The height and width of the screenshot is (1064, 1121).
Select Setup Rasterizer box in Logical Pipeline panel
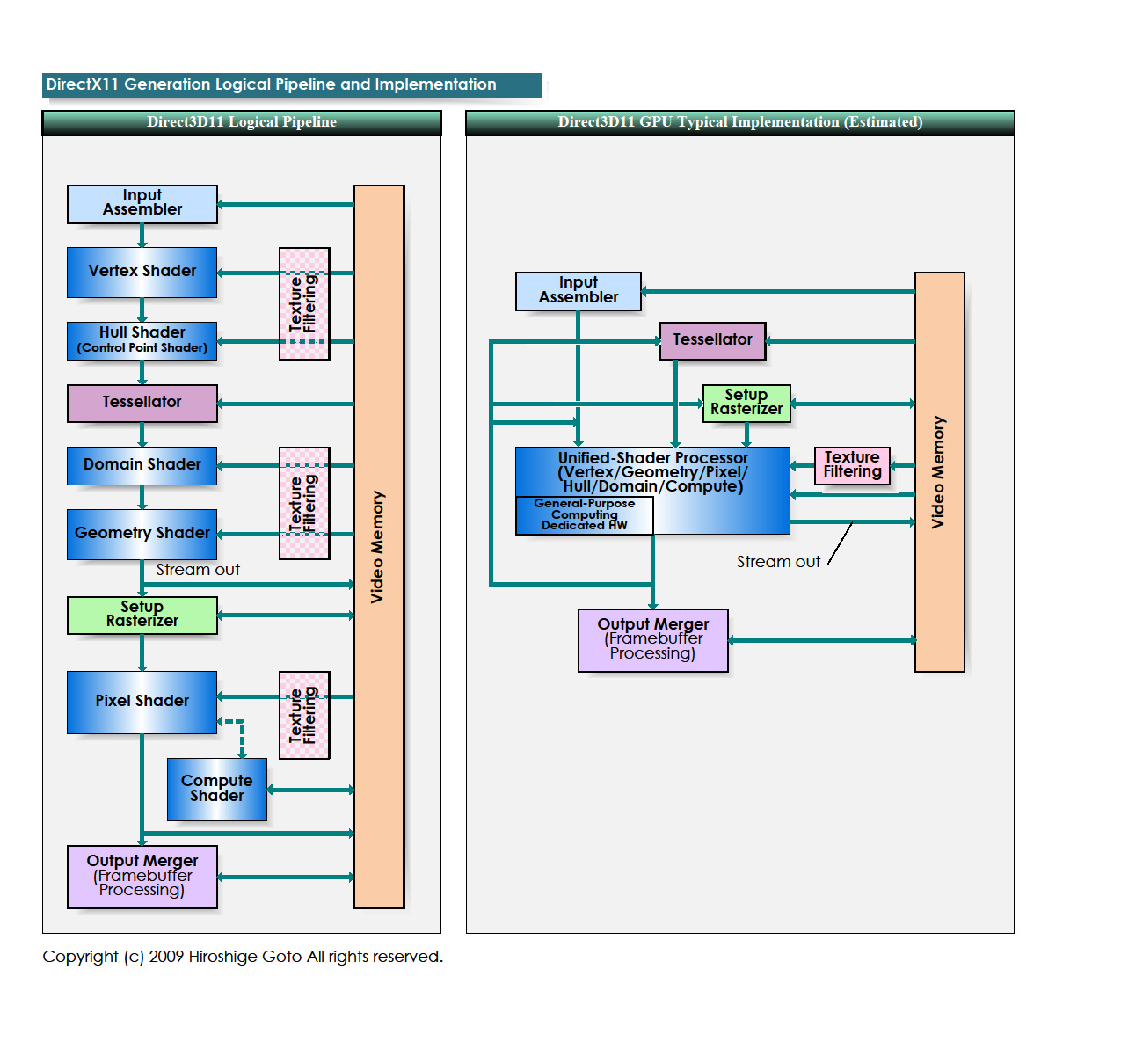tap(142, 615)
